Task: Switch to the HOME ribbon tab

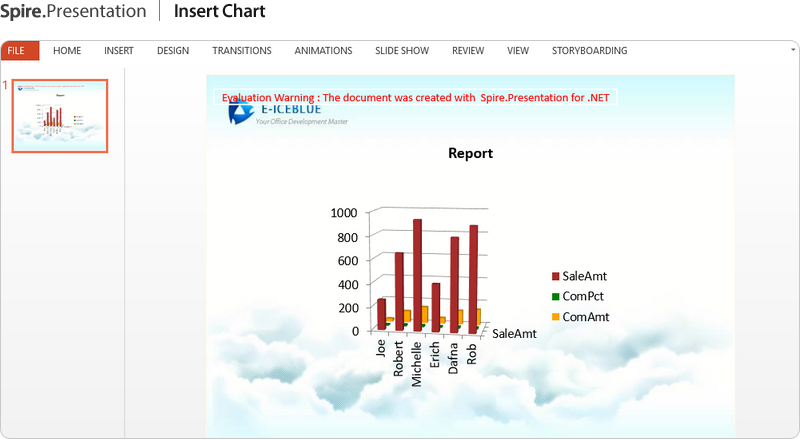Action: (67, 51)
